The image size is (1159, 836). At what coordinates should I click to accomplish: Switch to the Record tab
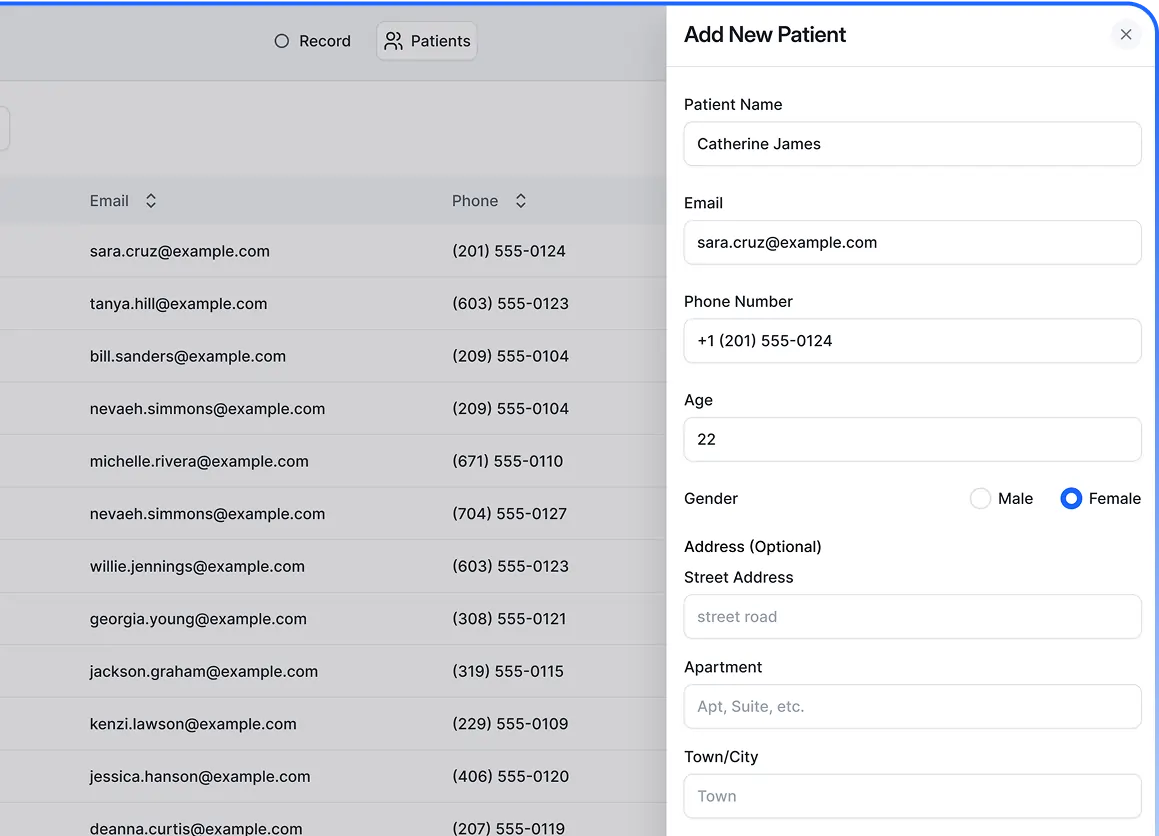313,41
